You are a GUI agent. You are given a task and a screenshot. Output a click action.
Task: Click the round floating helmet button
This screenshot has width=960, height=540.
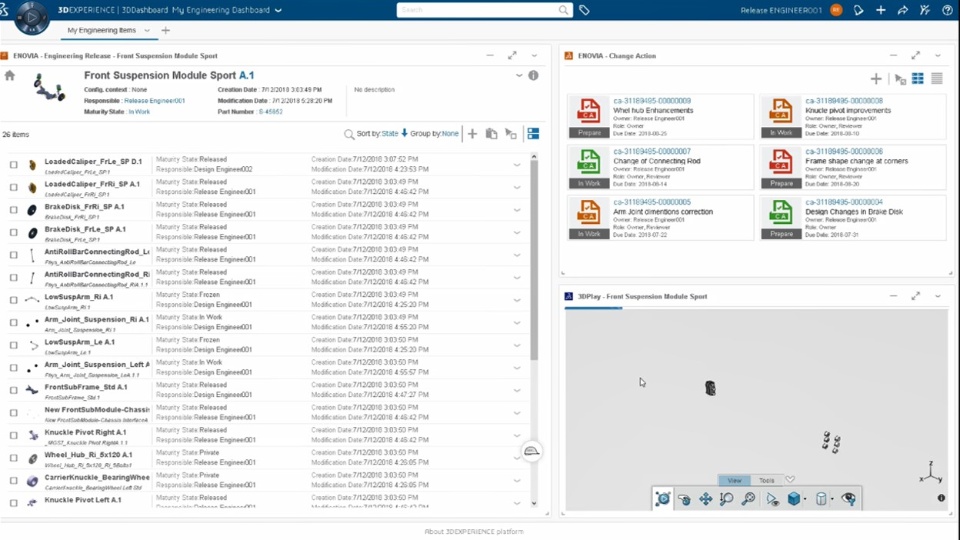click(x=531, y=452)
